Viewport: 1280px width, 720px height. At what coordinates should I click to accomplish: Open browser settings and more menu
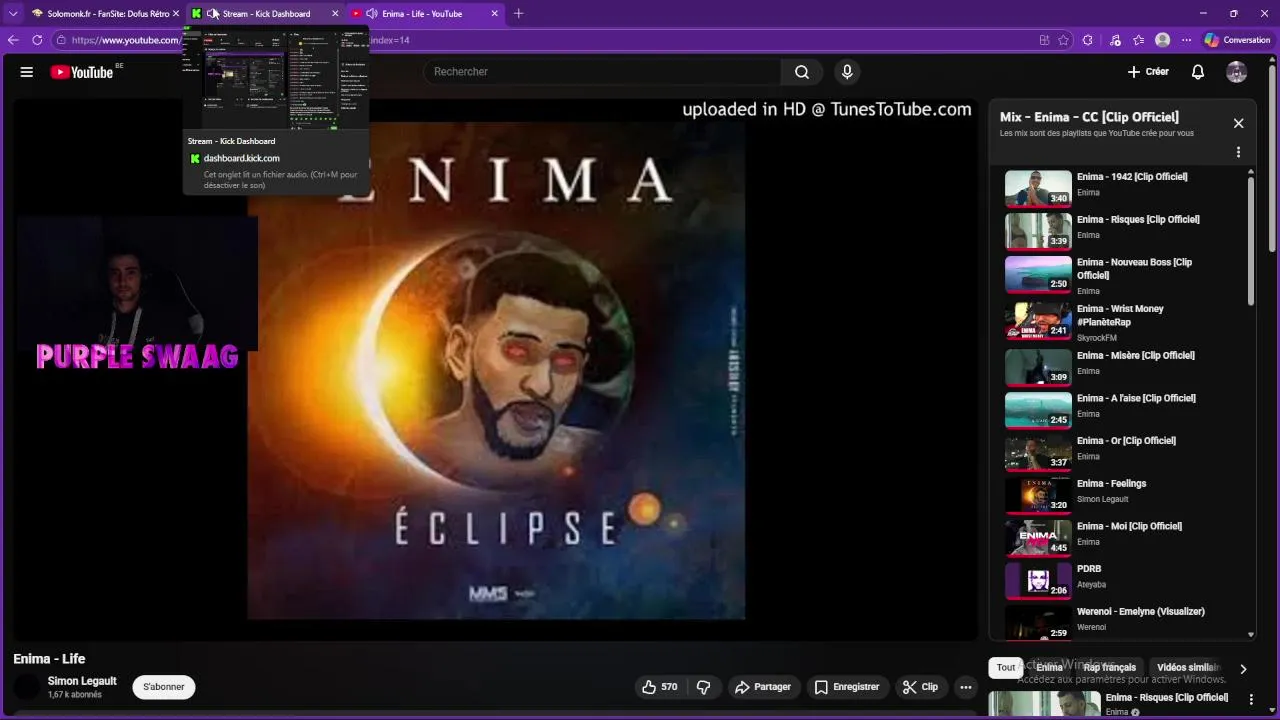(1186, 40)
